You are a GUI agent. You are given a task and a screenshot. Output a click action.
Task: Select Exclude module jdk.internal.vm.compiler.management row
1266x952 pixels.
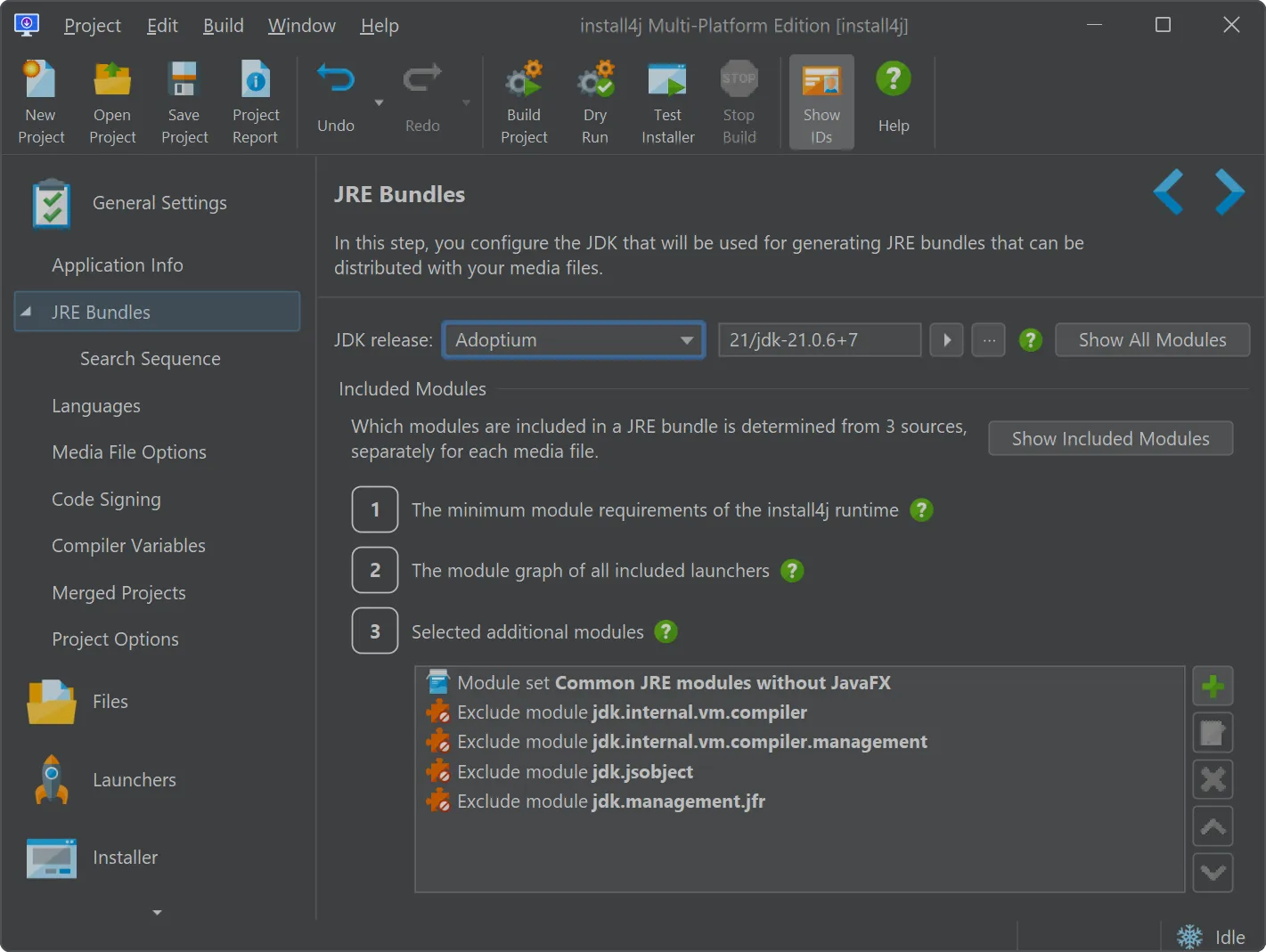799,742
